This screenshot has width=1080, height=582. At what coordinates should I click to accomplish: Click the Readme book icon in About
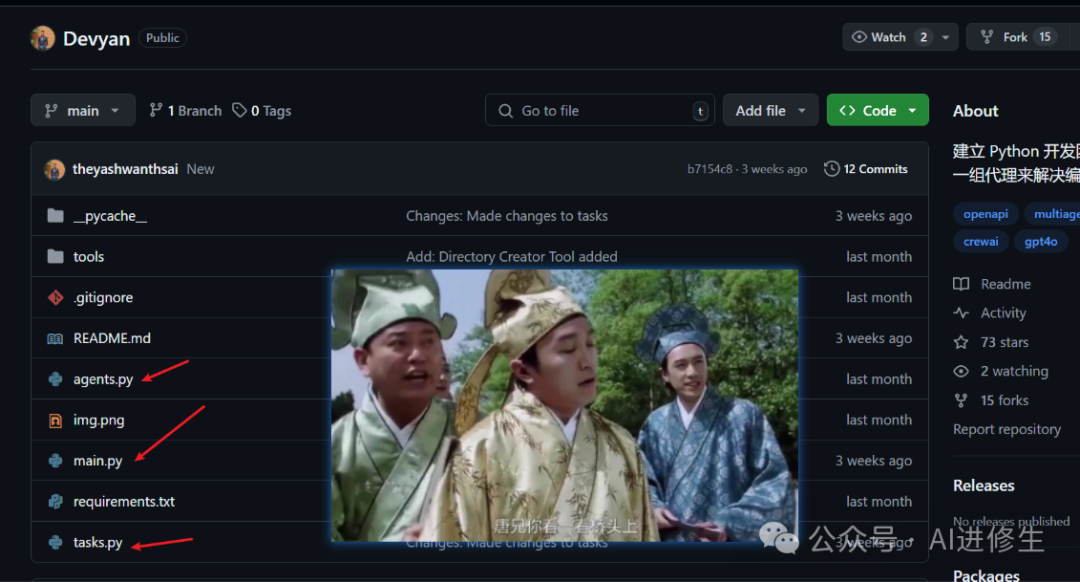[x=961, y=284]
